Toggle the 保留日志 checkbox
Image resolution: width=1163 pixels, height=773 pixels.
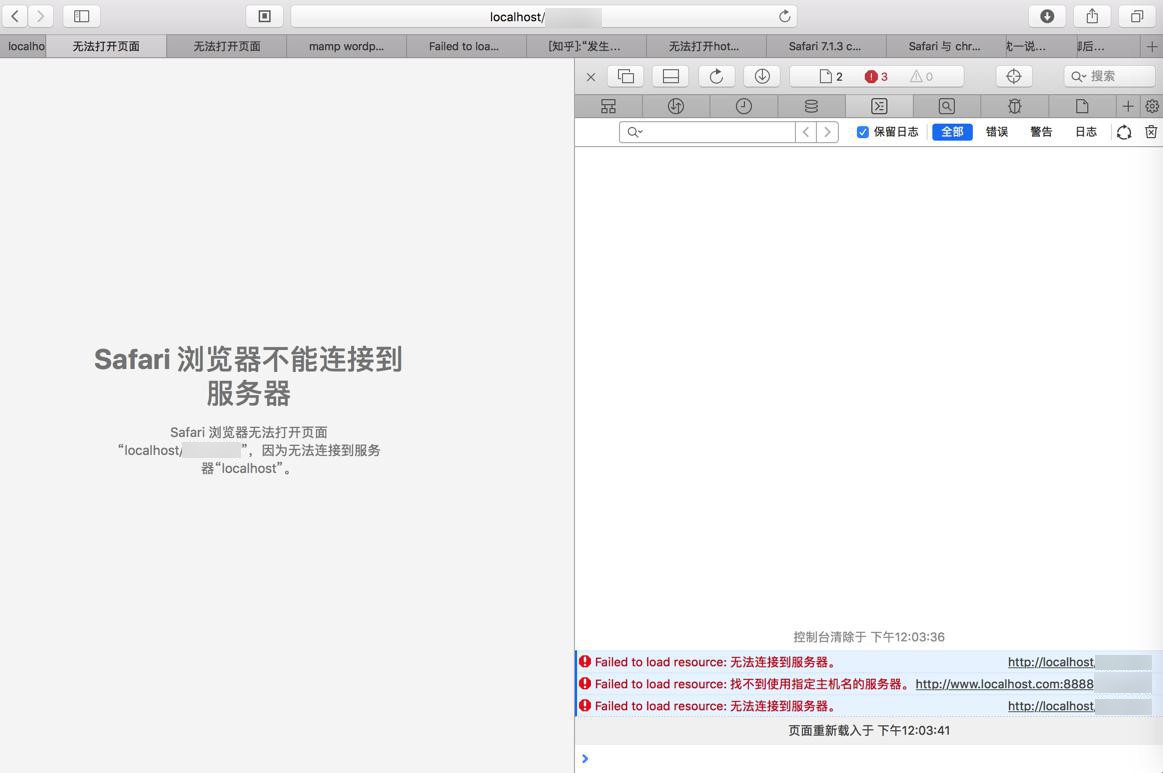(x=862, y=132)
